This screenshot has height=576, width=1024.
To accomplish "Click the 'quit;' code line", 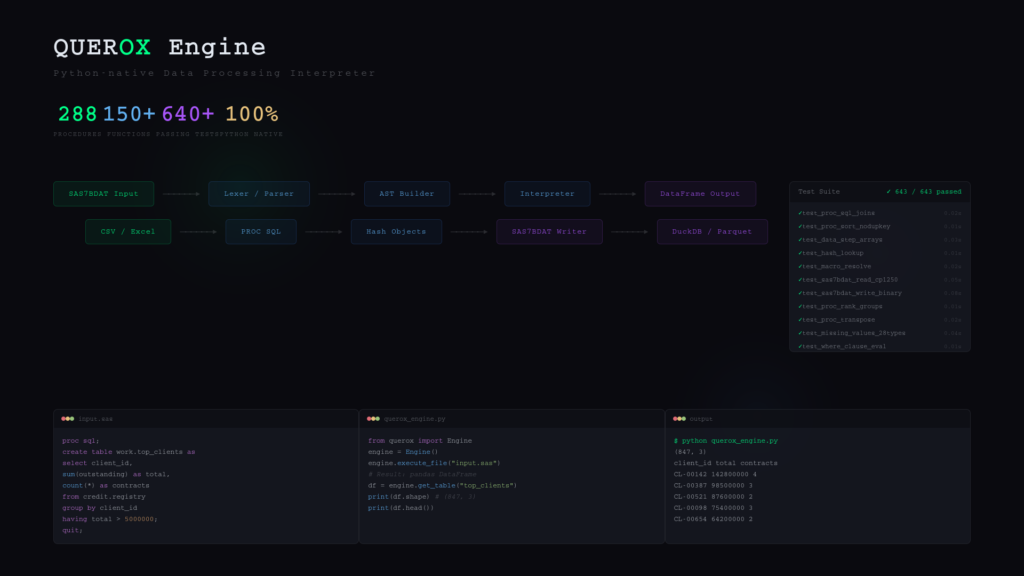I will point(72,530).
